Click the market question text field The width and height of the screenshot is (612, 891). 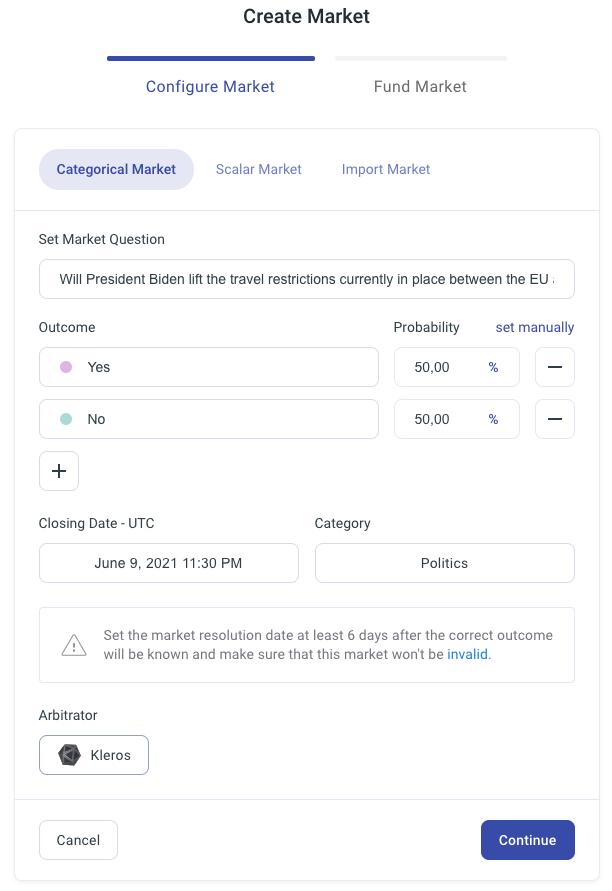[306, 279]
